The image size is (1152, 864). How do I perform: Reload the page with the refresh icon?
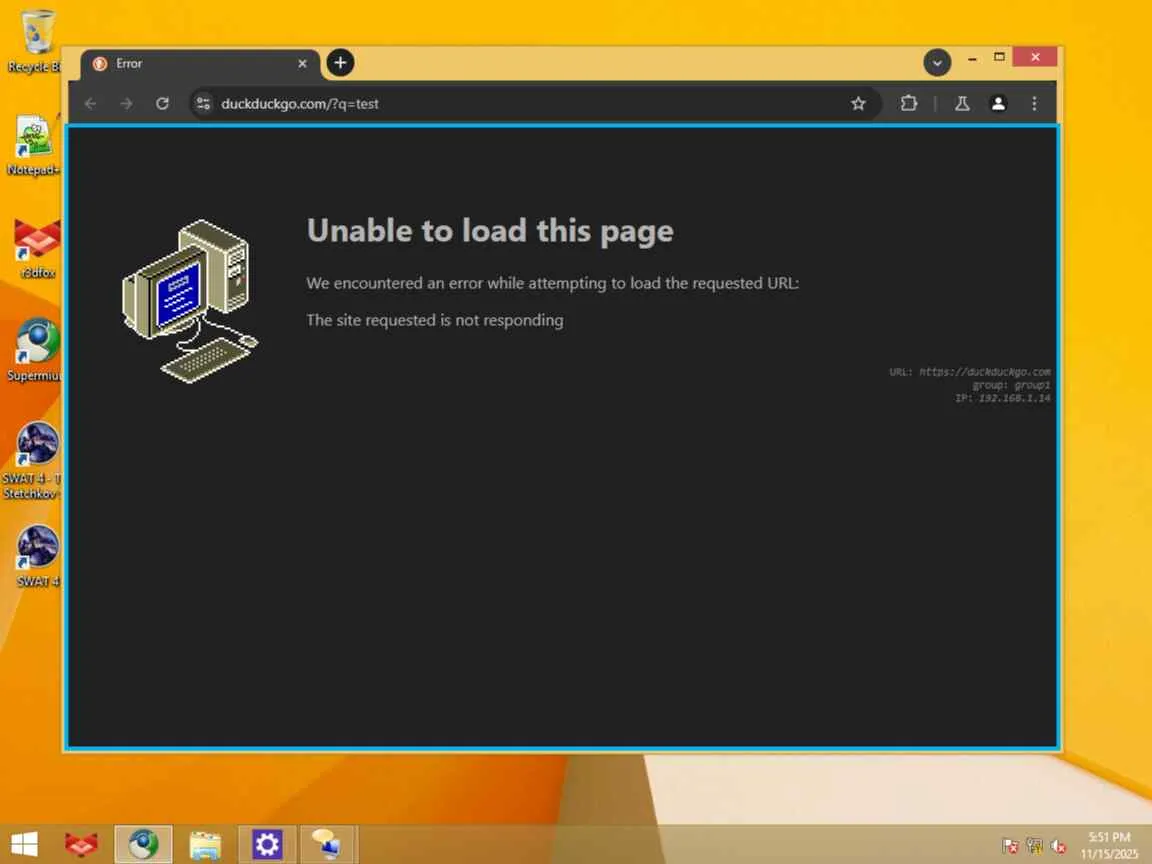pos(162,104)
